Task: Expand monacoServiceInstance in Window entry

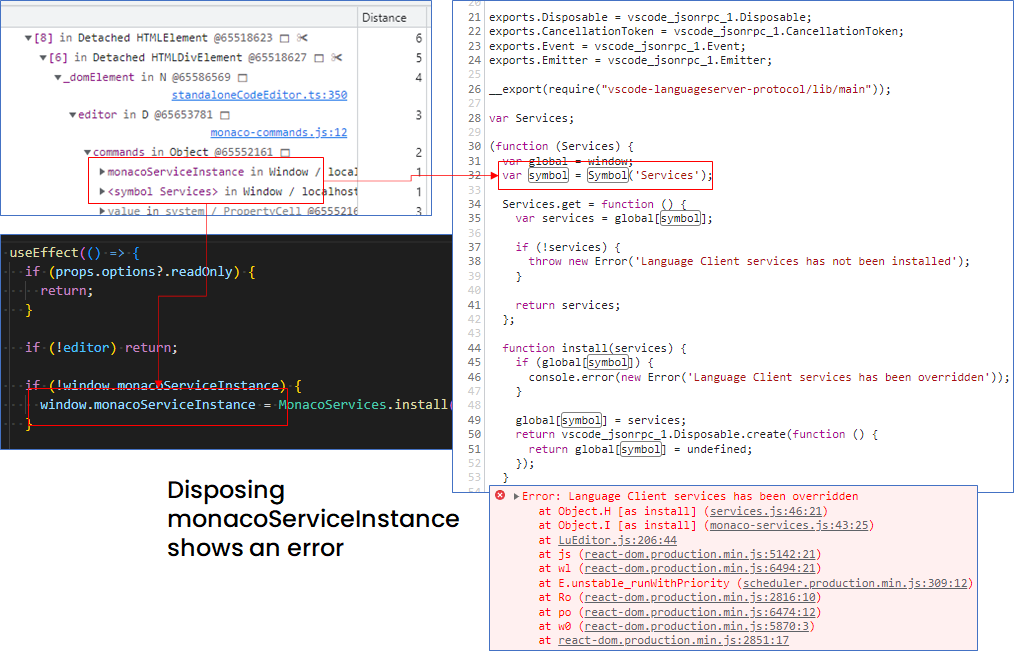Action: tap(103, 172)
